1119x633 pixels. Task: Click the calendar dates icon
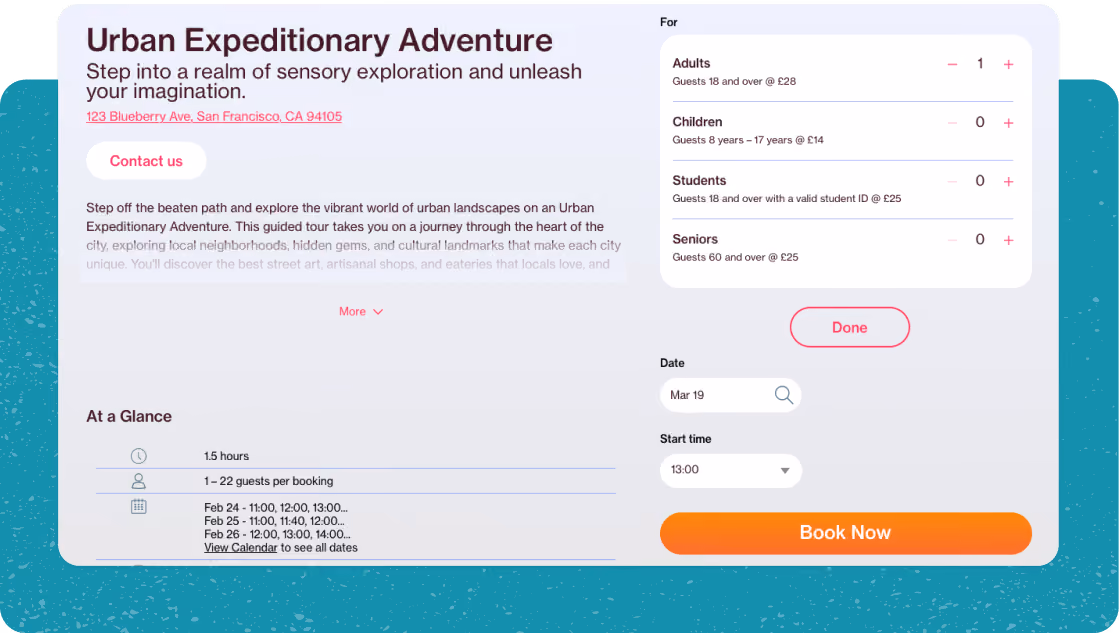(138, 507)
